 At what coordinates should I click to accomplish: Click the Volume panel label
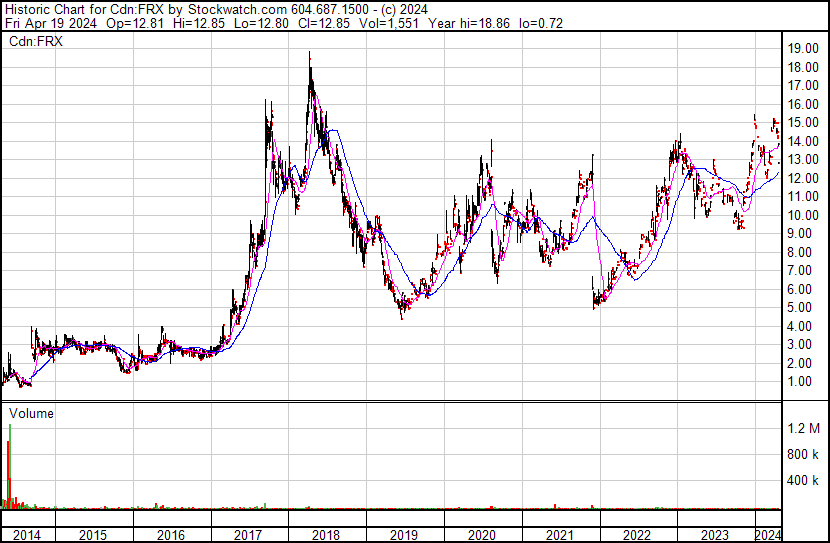click(x=31, y=413)
